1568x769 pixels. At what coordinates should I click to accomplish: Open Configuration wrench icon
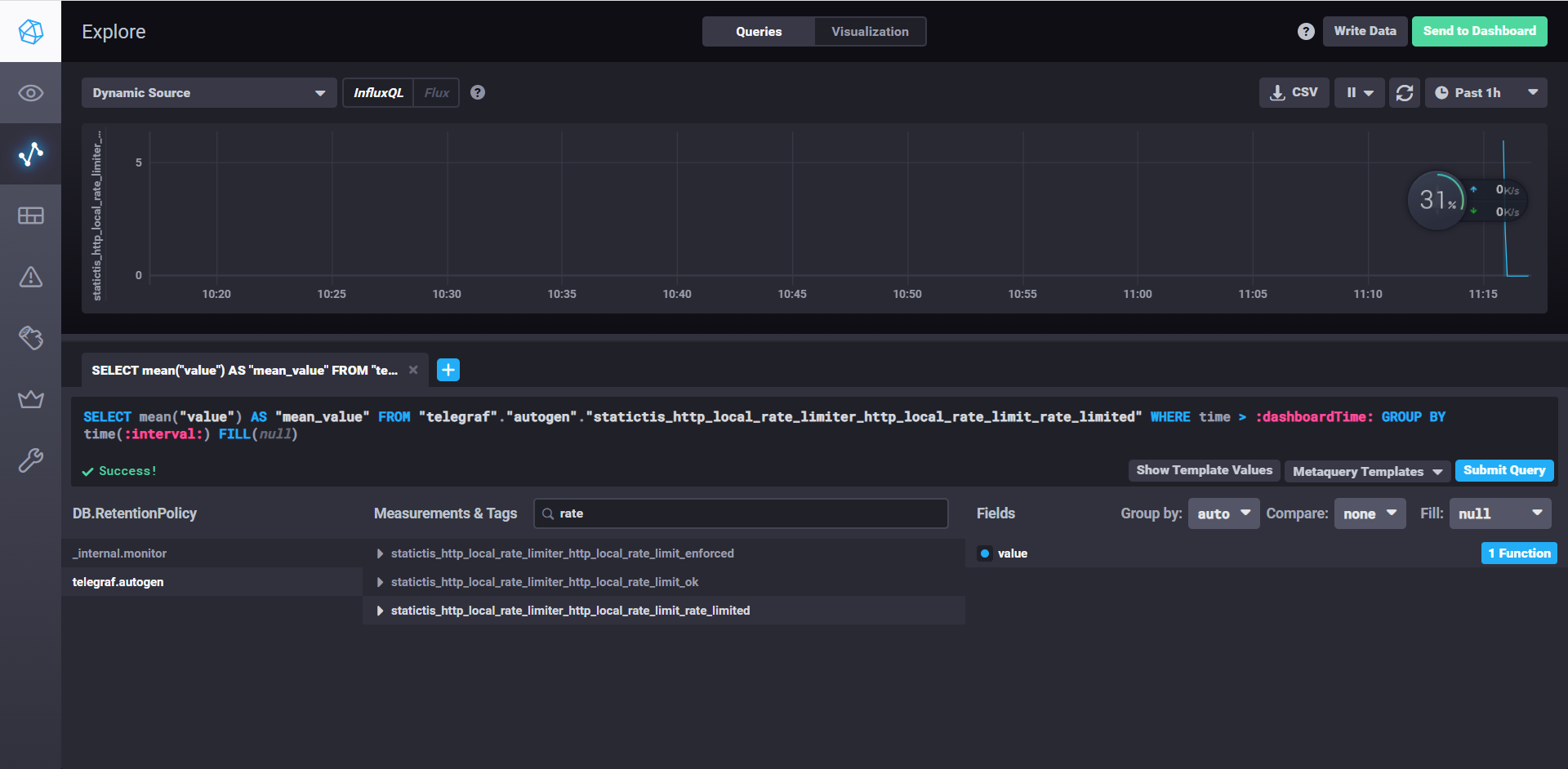[x=30, y=460]
